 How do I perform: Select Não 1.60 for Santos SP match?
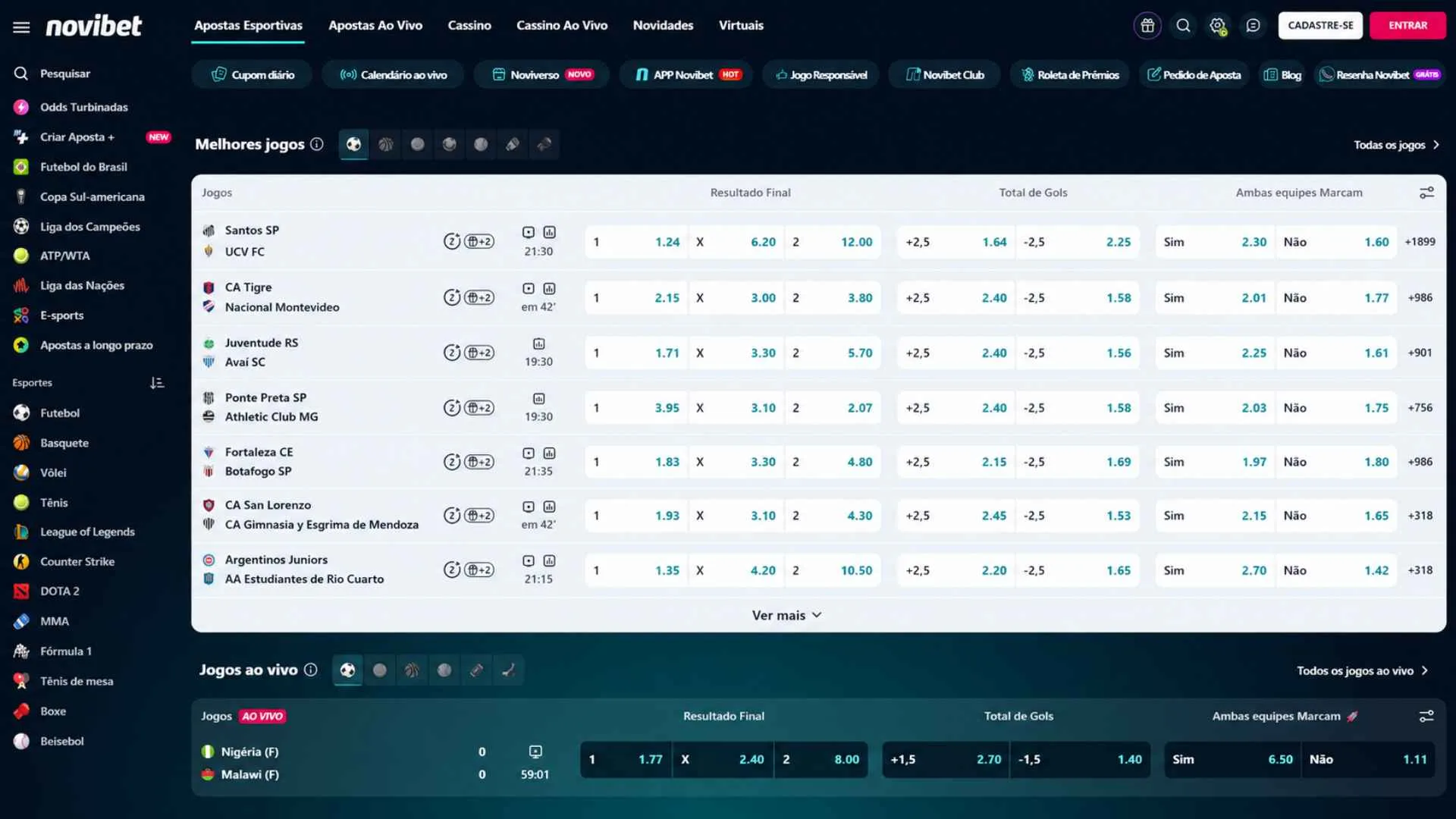[x=1335, y=242]
